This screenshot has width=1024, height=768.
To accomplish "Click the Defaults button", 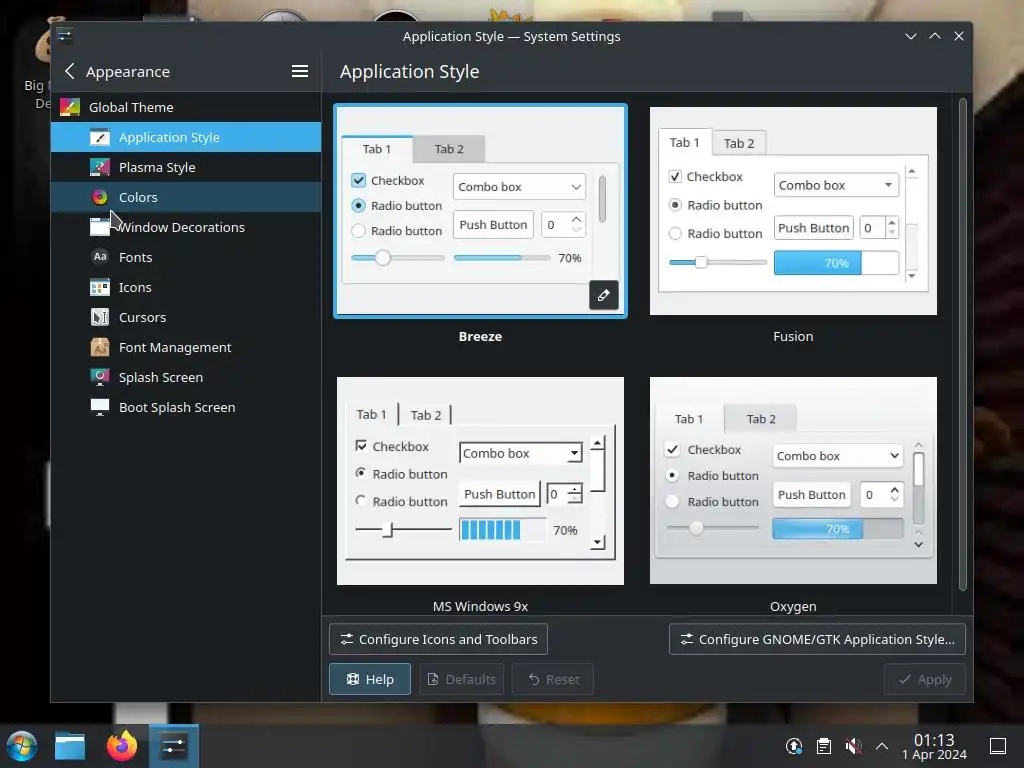I will coord(461,679).
